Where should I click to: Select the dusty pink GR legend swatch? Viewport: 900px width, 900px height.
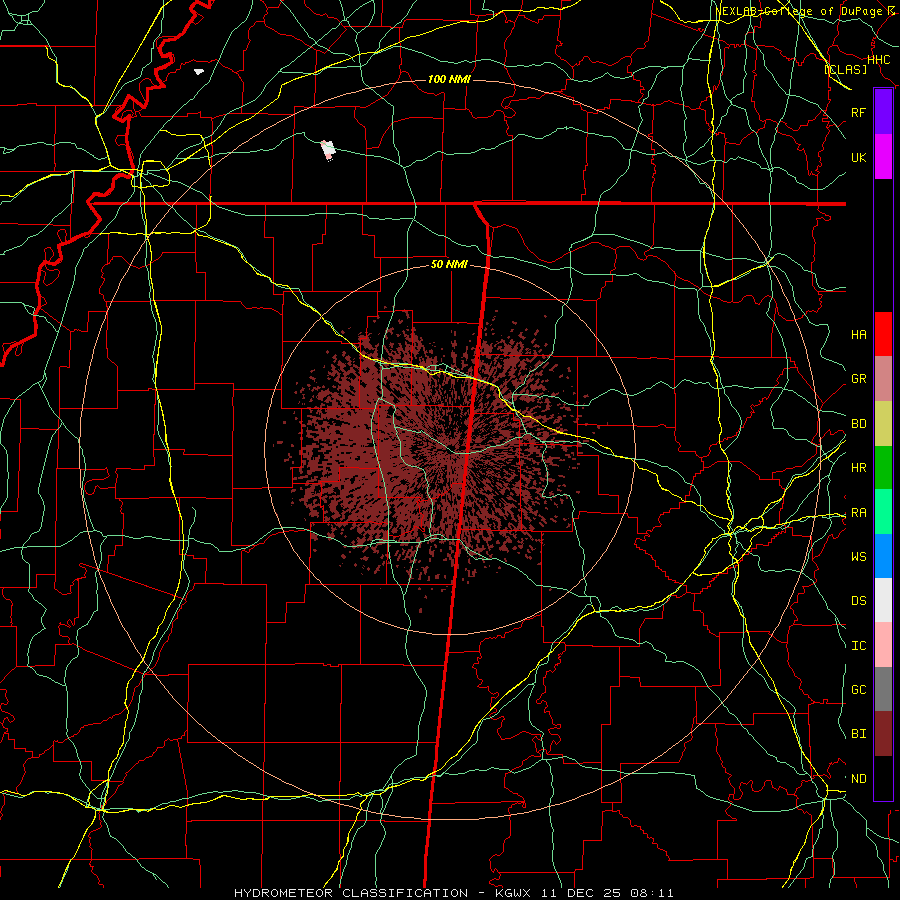(883, 379)
